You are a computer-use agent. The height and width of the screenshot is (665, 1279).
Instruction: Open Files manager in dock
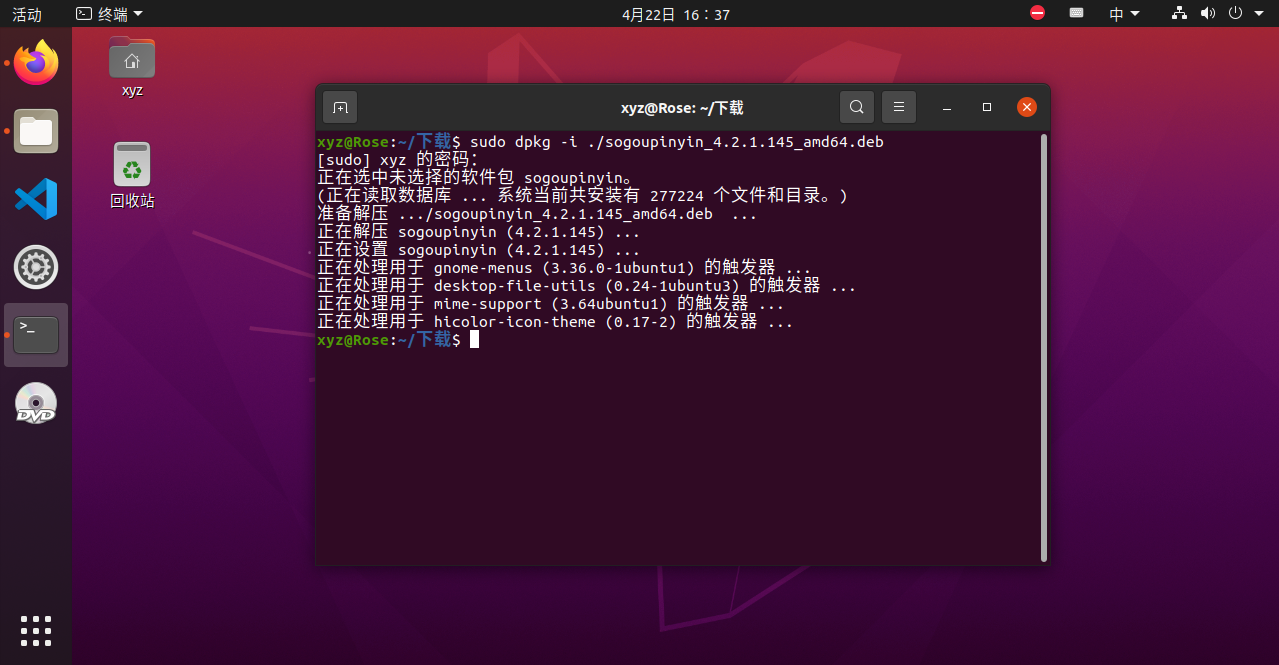click(x=36, y=131)
